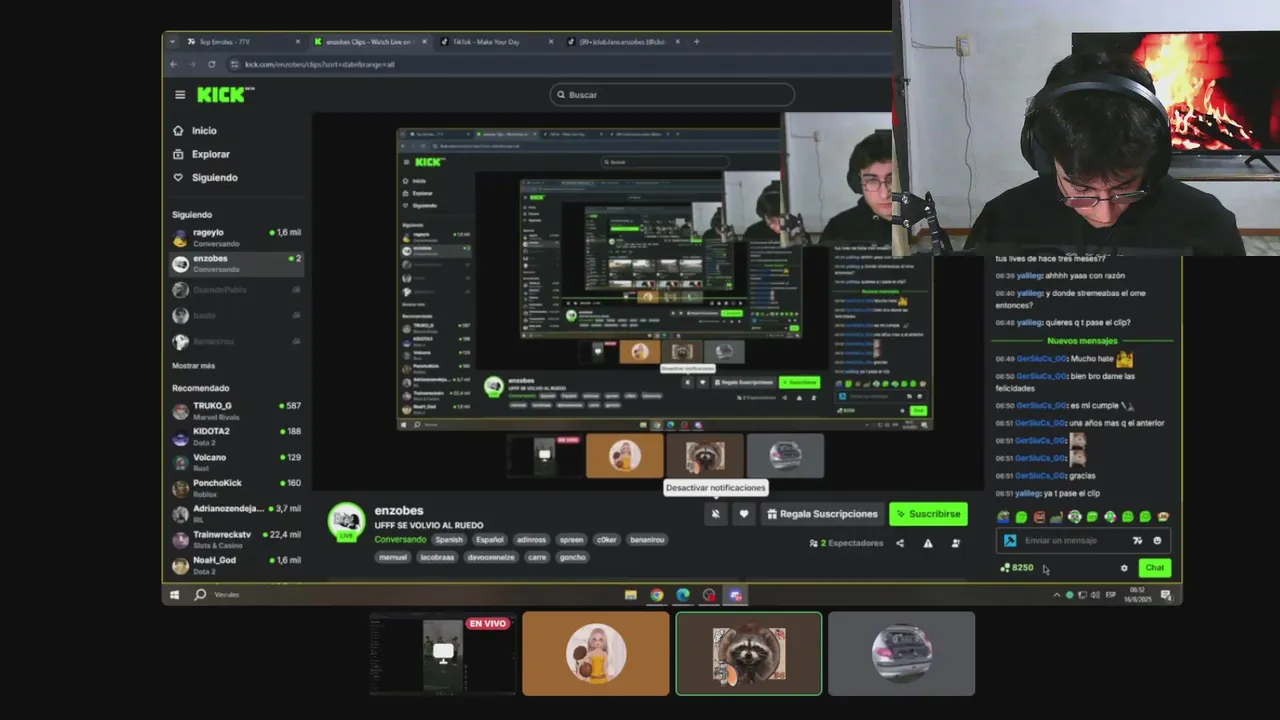Open Volcano Rust channel
1280x720 pixels.
[x=236, y=462]
